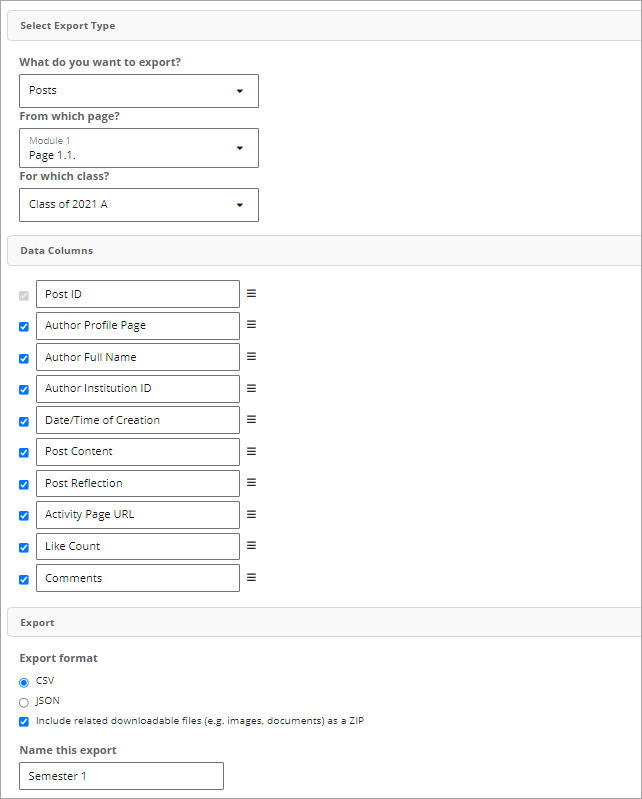Viewport: 642px width, 799px height.
Task: Click reorder handle beside Date/Time of Creation
Action: [x=251, y=419]
